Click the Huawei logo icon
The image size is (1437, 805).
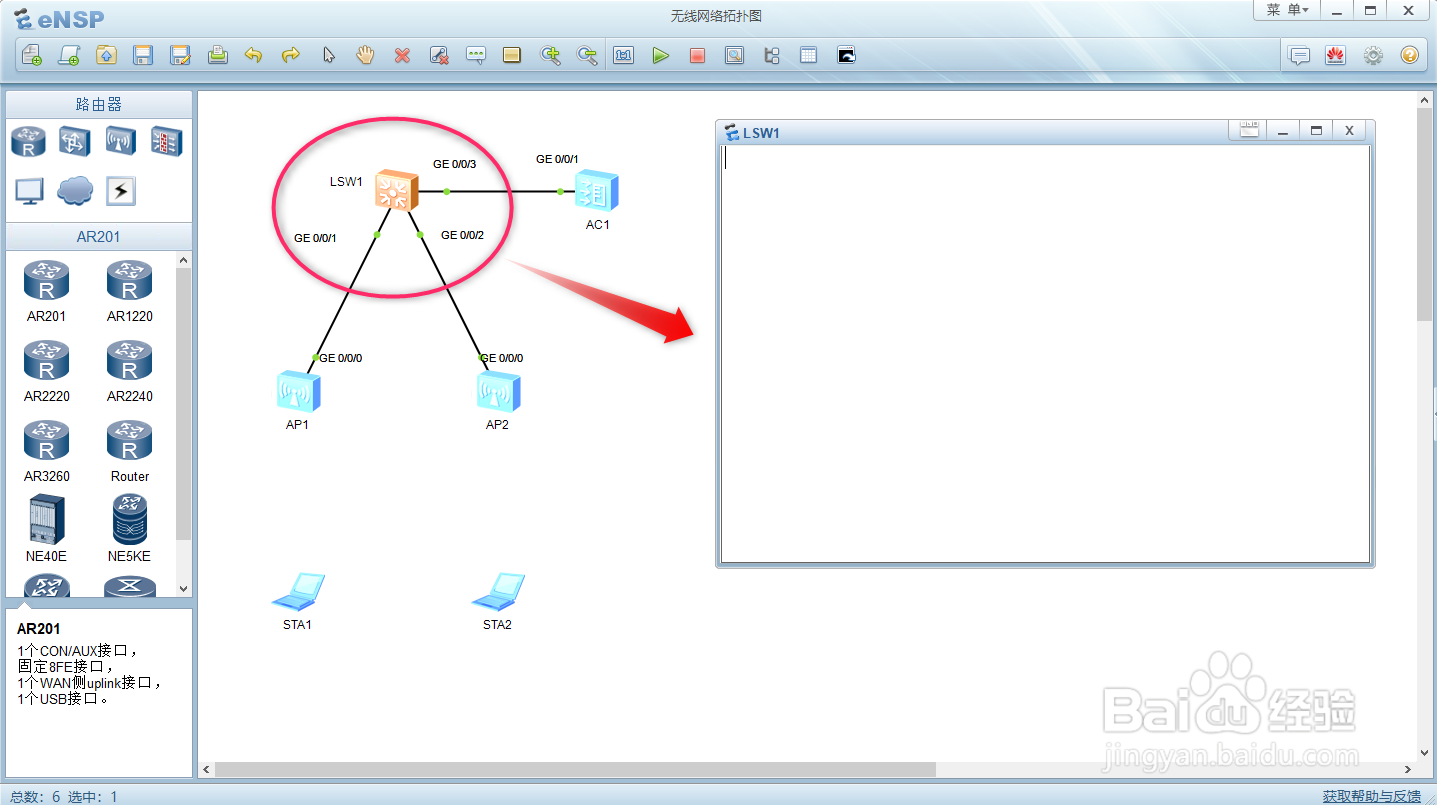coord(1335,55)
